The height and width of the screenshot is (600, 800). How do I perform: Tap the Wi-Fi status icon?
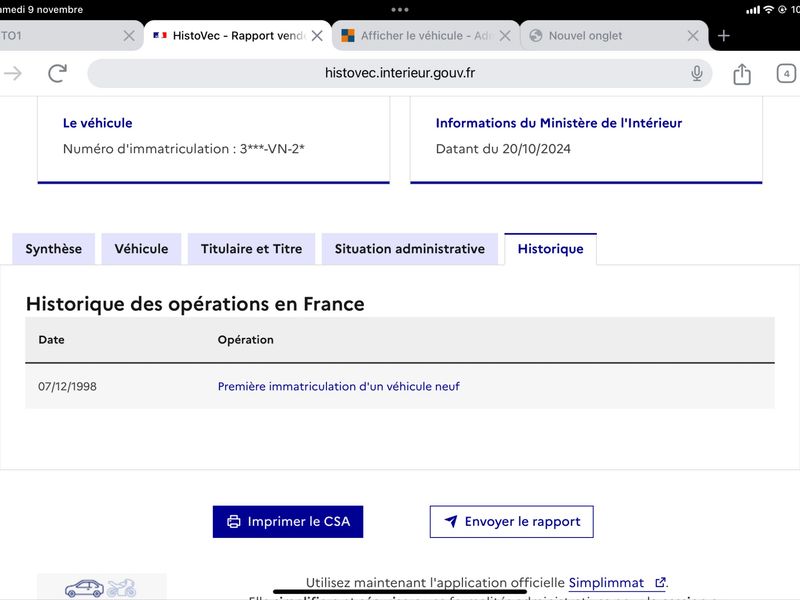pos(768,10)
